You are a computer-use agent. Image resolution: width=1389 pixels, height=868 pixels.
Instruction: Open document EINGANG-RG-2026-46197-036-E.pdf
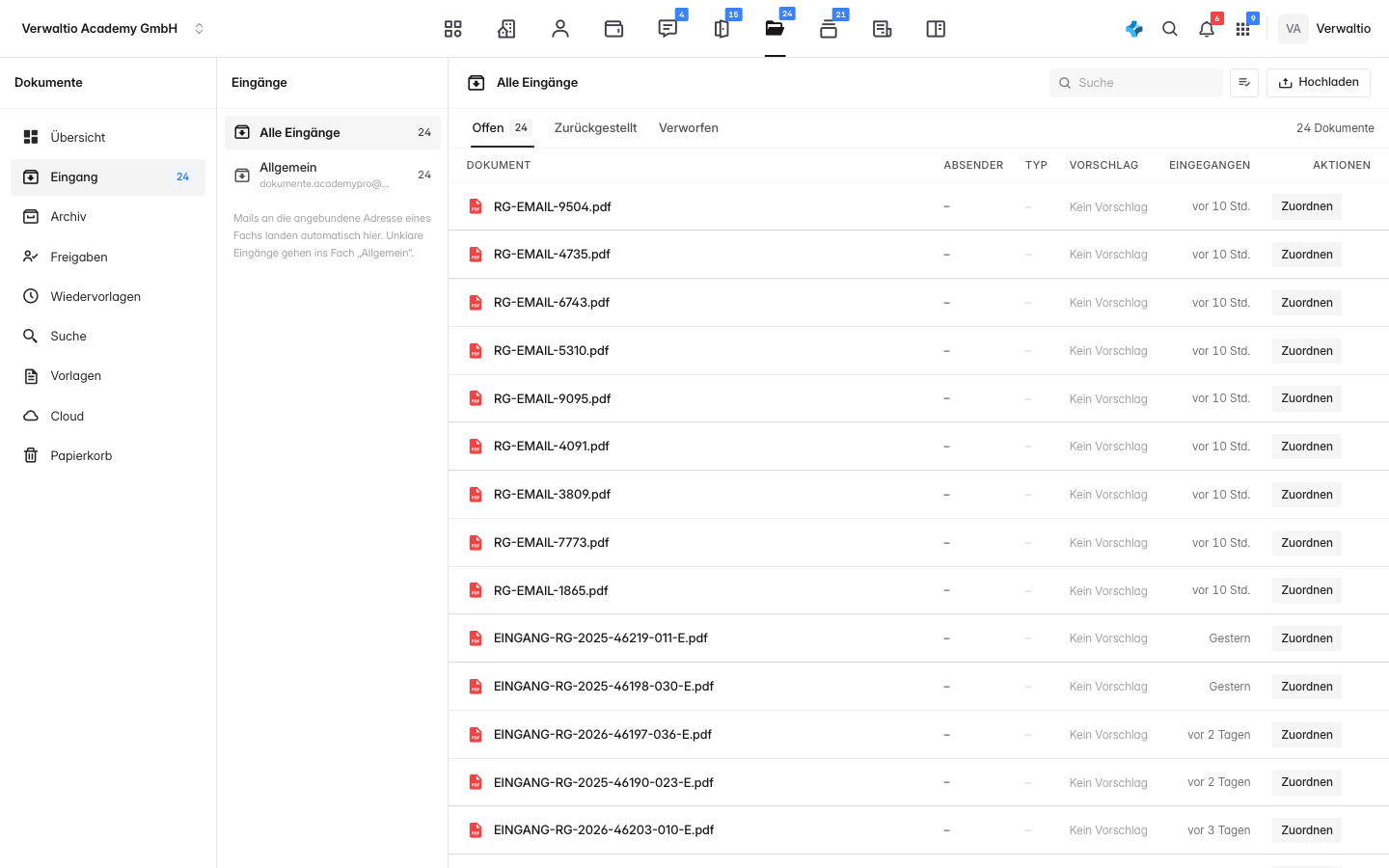[603, 735]
